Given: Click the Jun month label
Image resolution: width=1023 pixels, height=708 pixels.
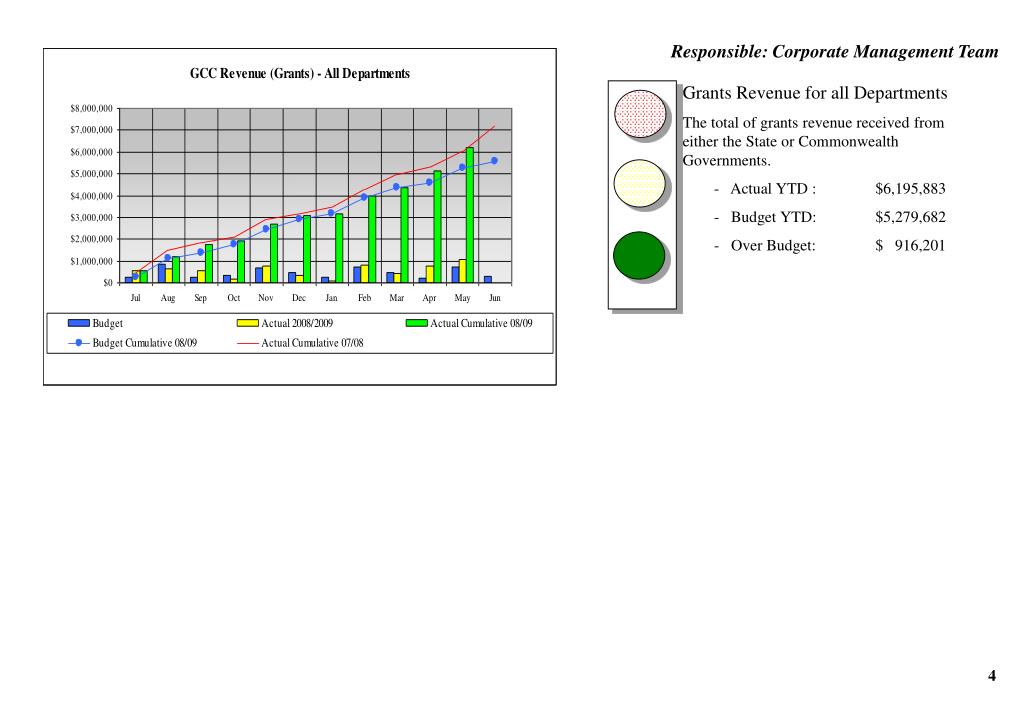Looking at the screenshot, I should tap(495, 298).
